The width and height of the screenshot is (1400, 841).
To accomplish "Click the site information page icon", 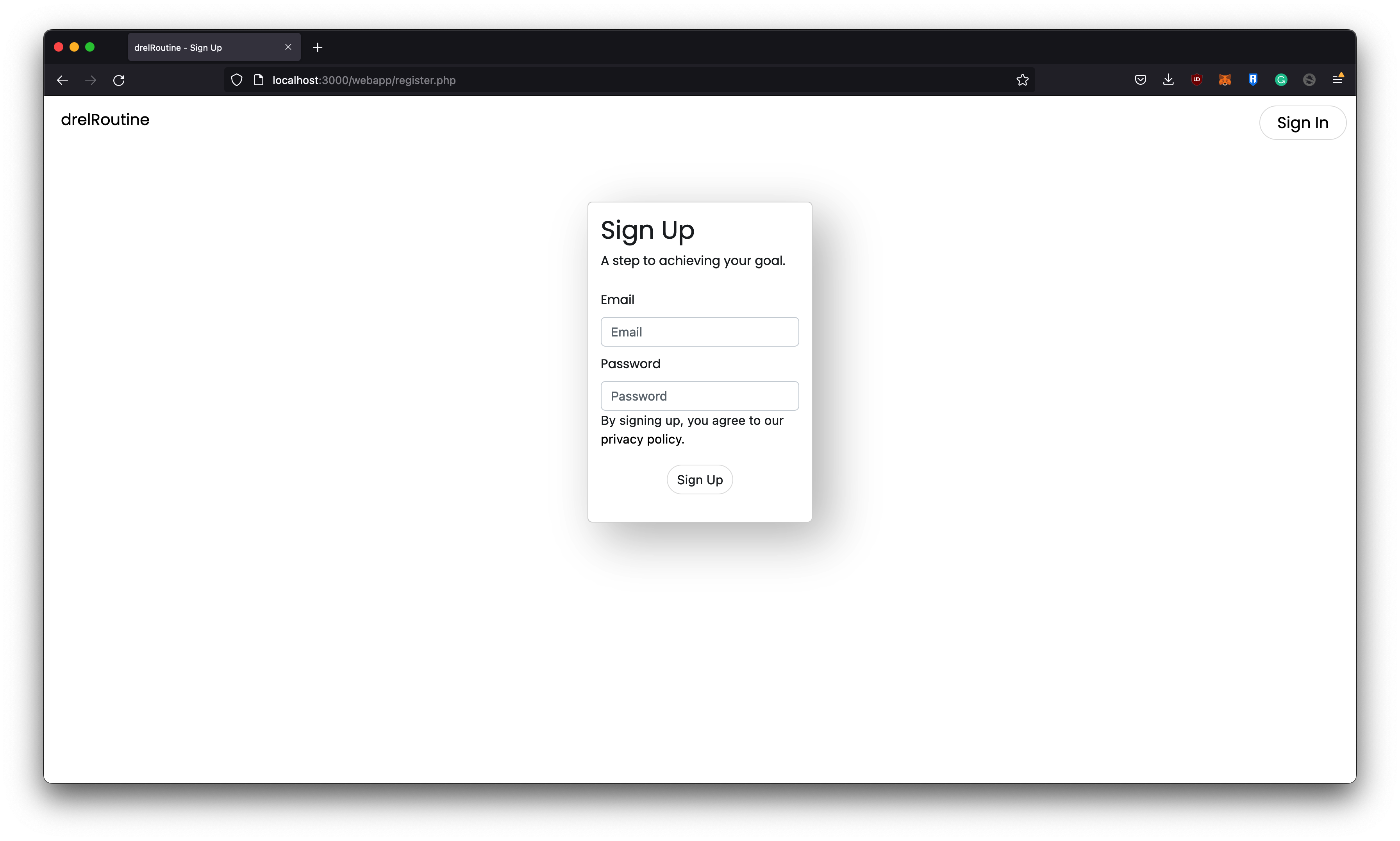I will [x=258, y=80].
